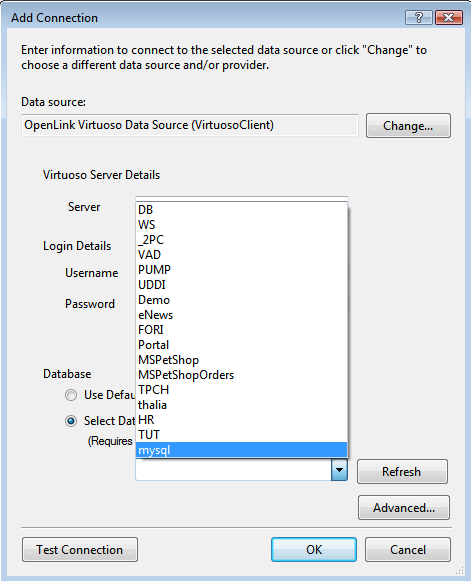Click the help question mark icon
The width and height of the screenshot is (471, 581).
419,17
